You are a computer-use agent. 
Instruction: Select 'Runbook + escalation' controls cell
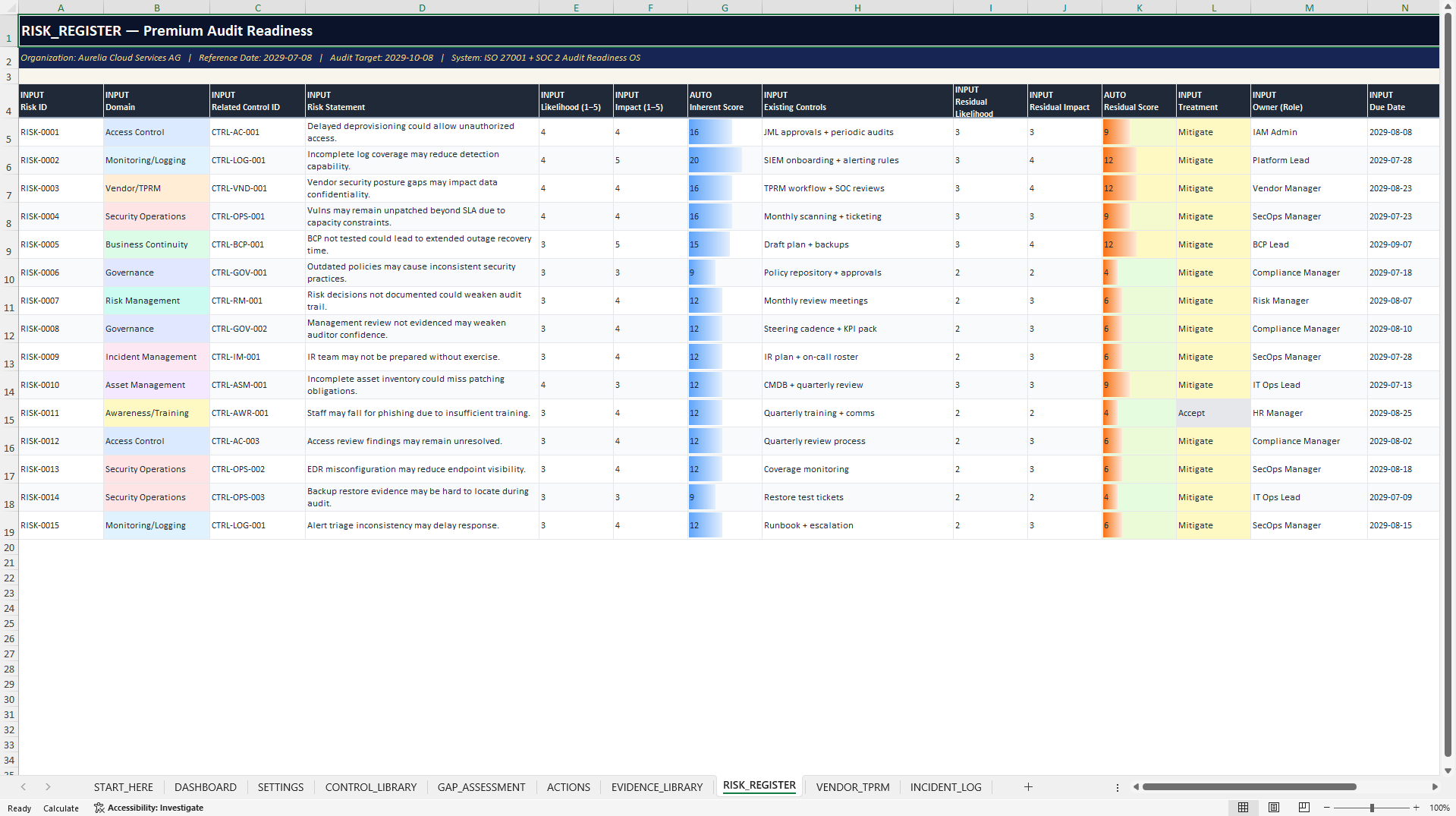pos(857,525)
